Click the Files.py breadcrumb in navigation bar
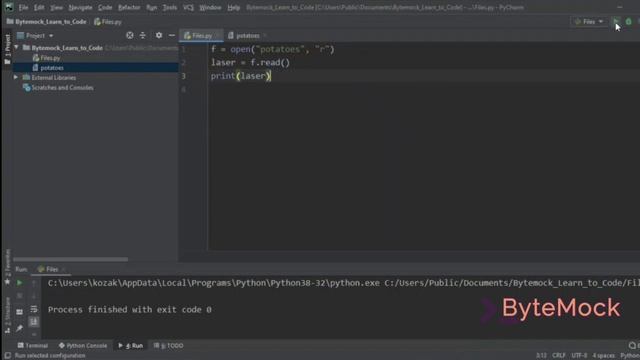 (x=108, y=22)
